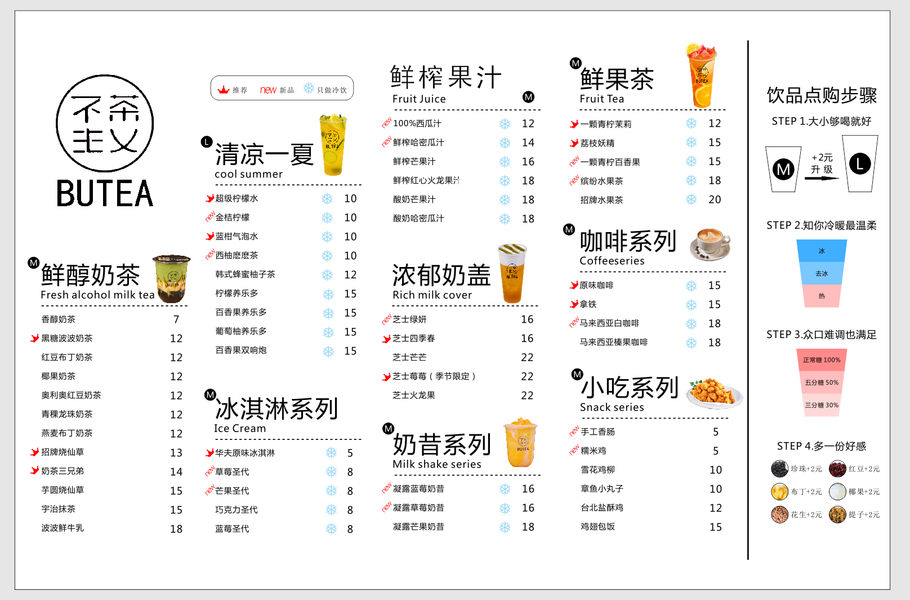This screenshot has height=600, width=910.
Task: Pick the 五分糖 50% sugar block
Action: (821, 382)
